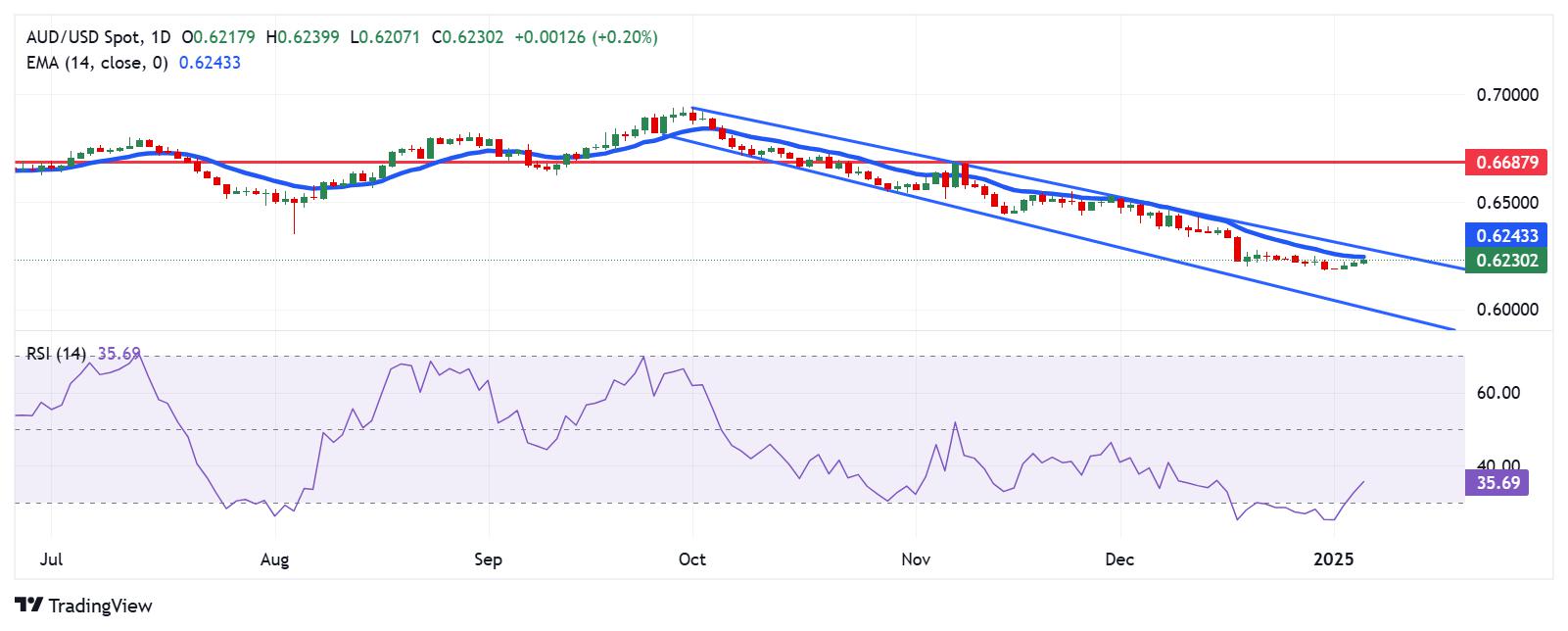Click the 0.70000 price axis level
Image resolution: width=1568 pixels, height=631 pixels.
(x=1507, y=95)
